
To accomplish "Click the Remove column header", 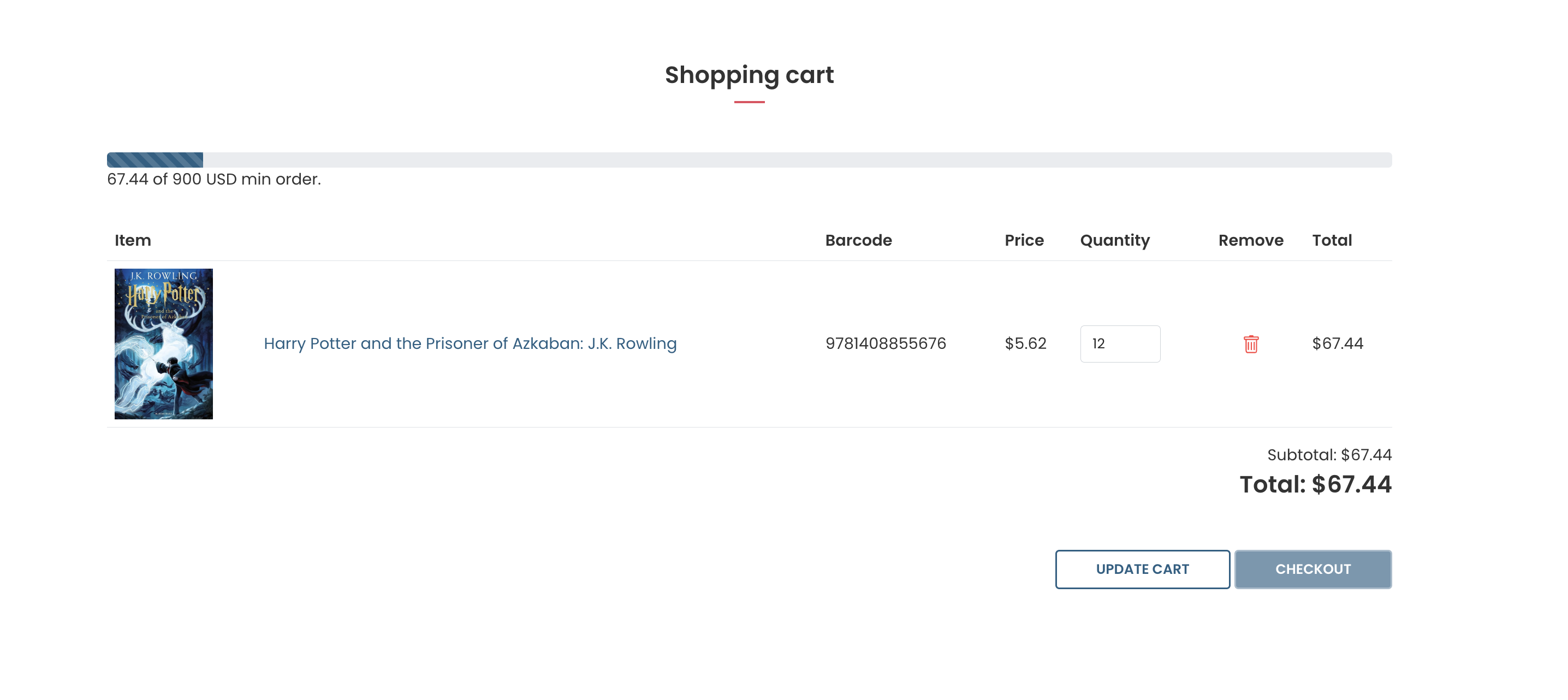I will (1251, 240).
